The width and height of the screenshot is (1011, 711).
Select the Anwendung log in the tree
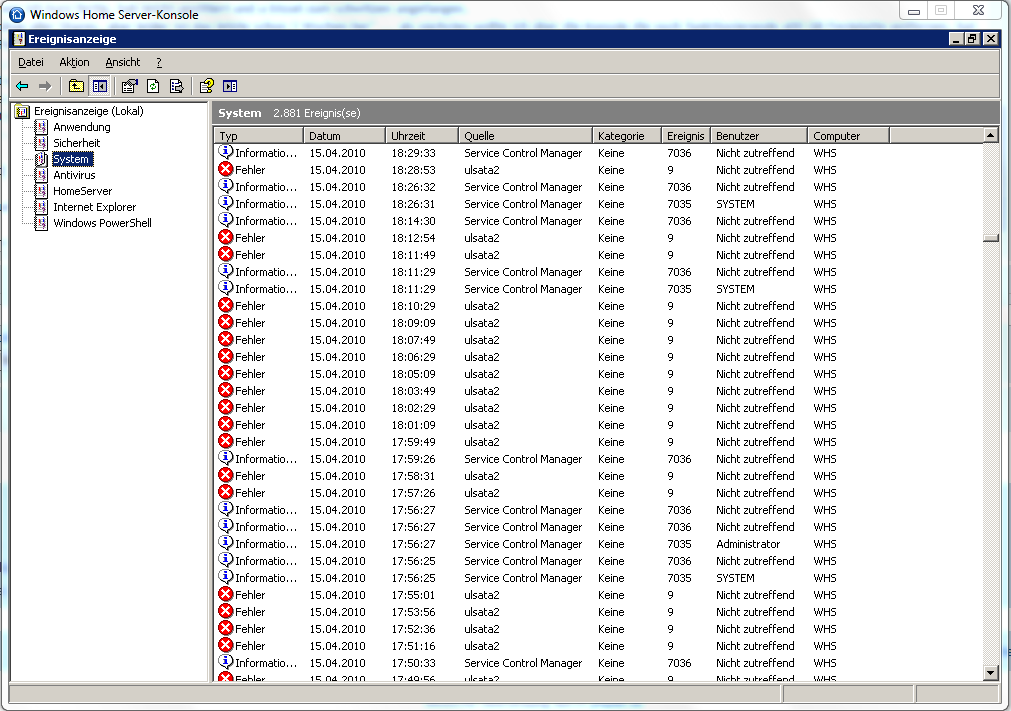coord(81,127)
